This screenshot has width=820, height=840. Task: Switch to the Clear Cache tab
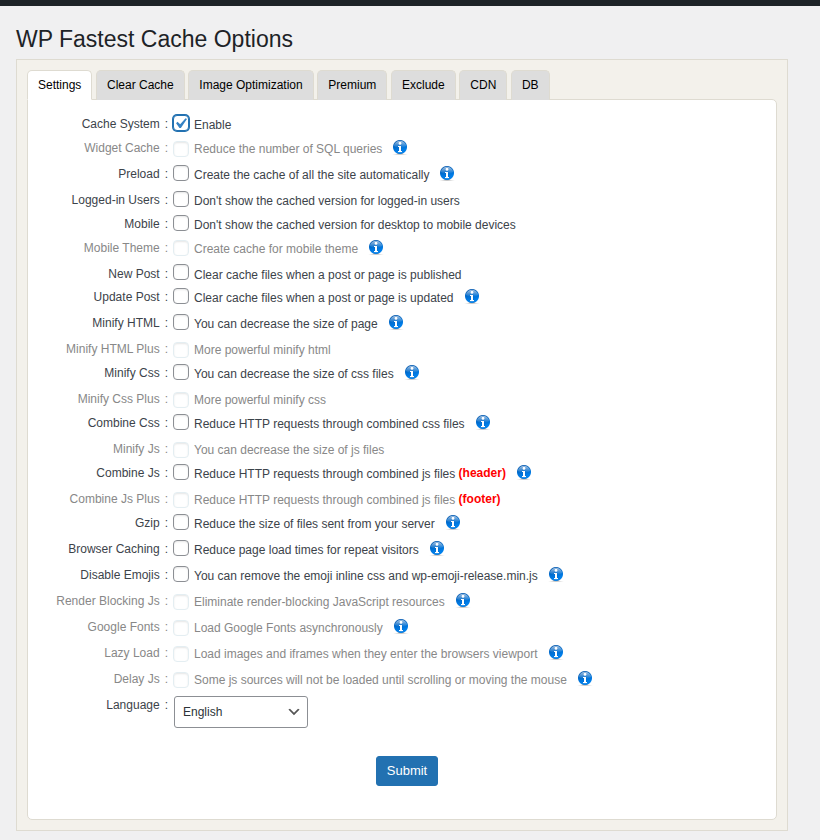[140, 85]
